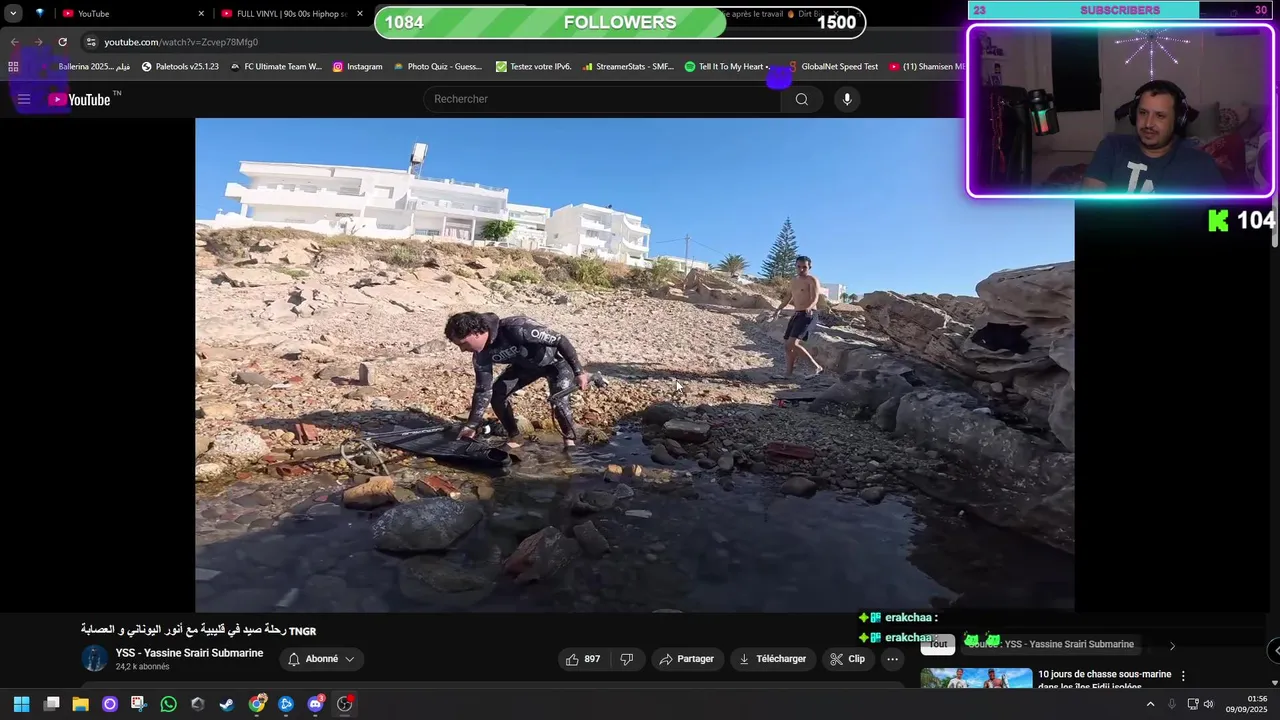Open the bookmarks apps grid icon
The width and height of the screenshot is (1280, 720).
pos(13,67)
